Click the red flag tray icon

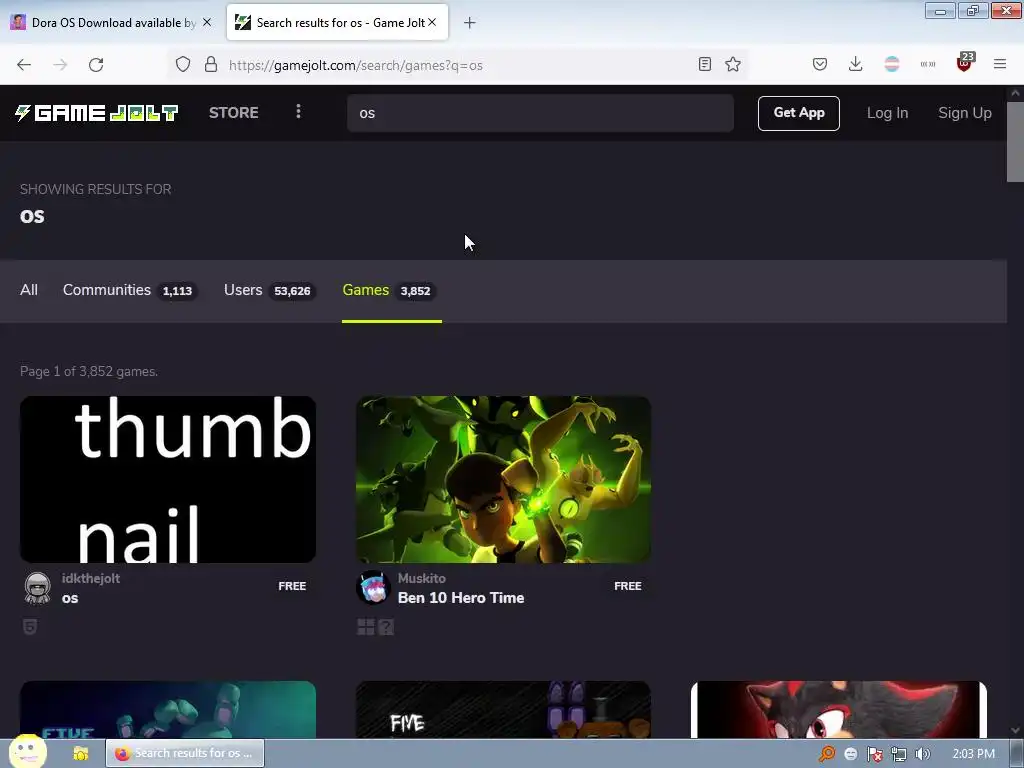(874, 754)
